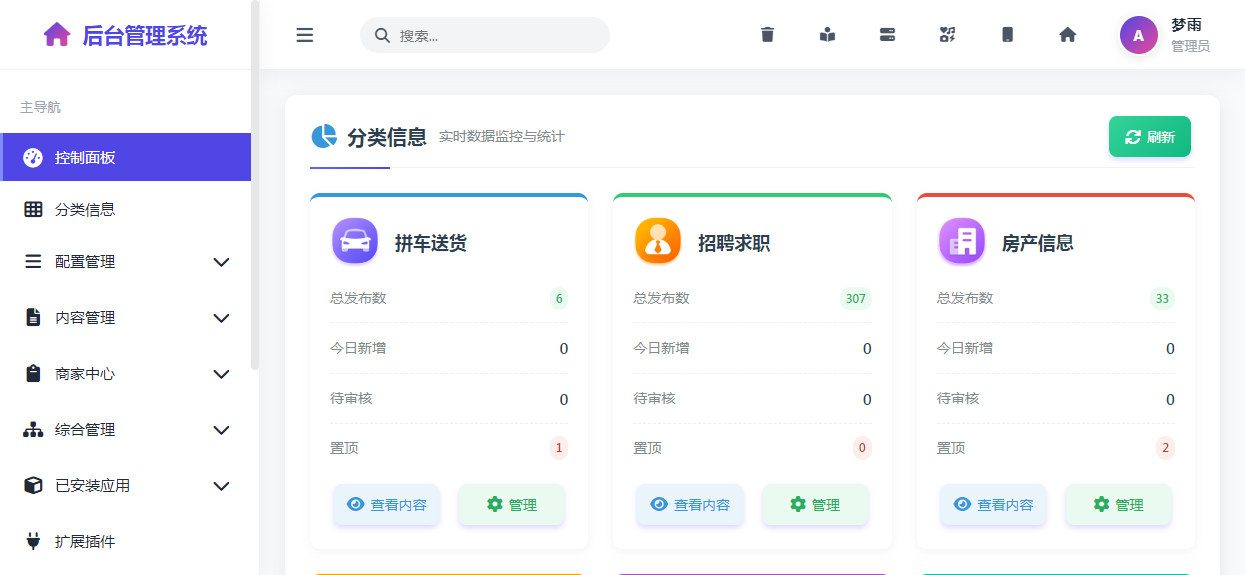Screen dimensions: 1245x575
Task: Click 管理 button on 拼车送货 card
Action: 511,505
